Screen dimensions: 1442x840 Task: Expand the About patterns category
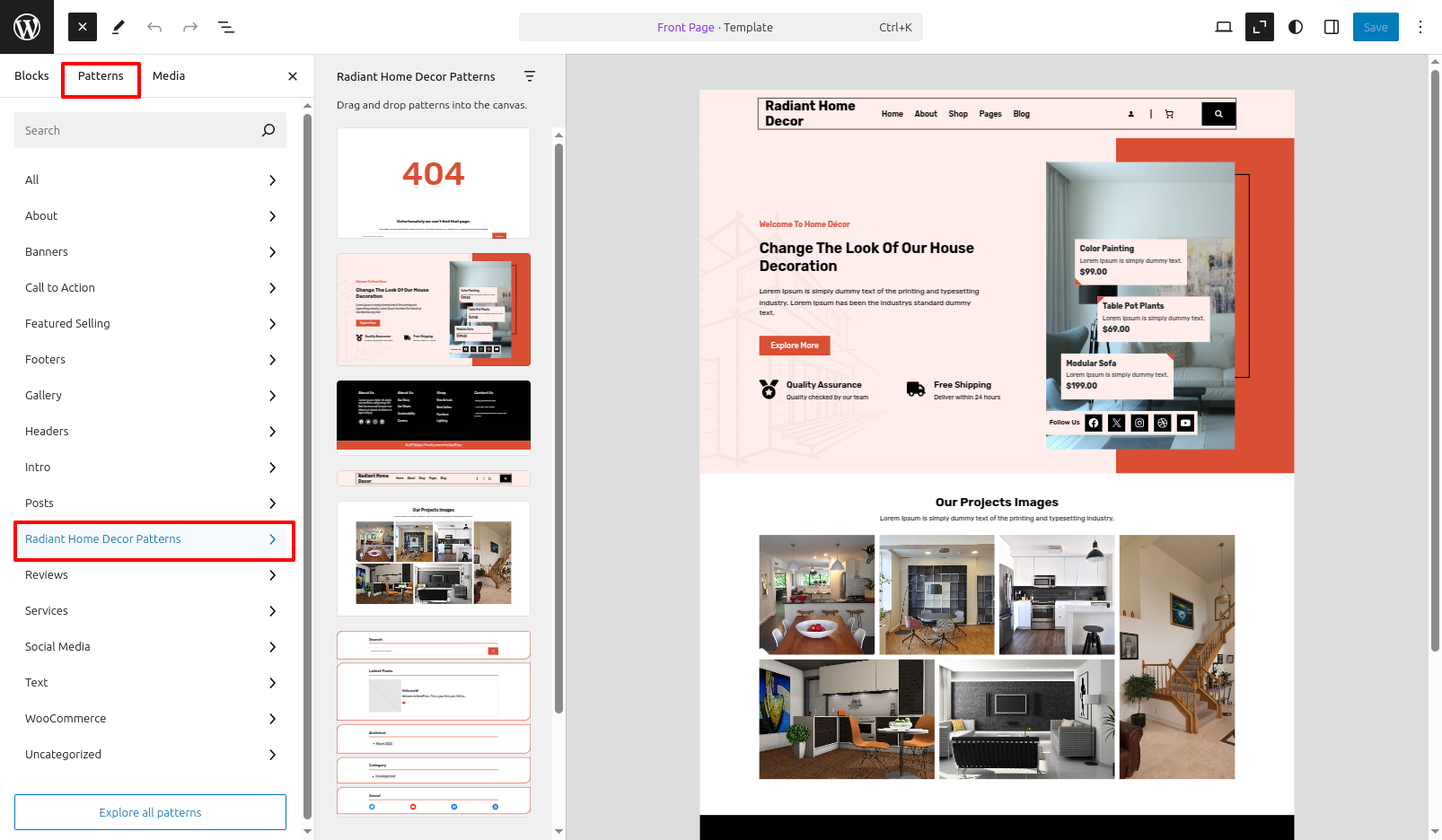(150, 216)
